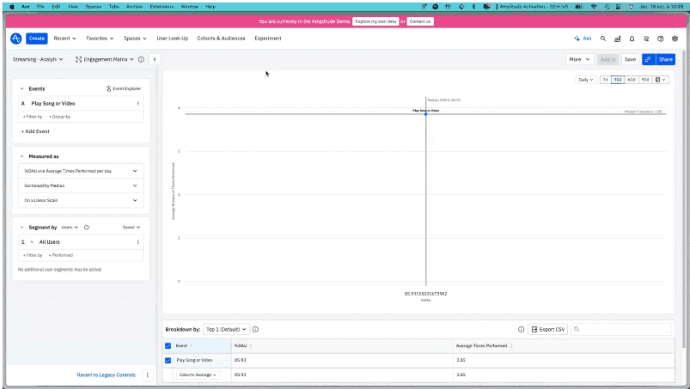690x389 pixels.
Task: Click the Apple logo in the menu bar
Action: (12, 7)
